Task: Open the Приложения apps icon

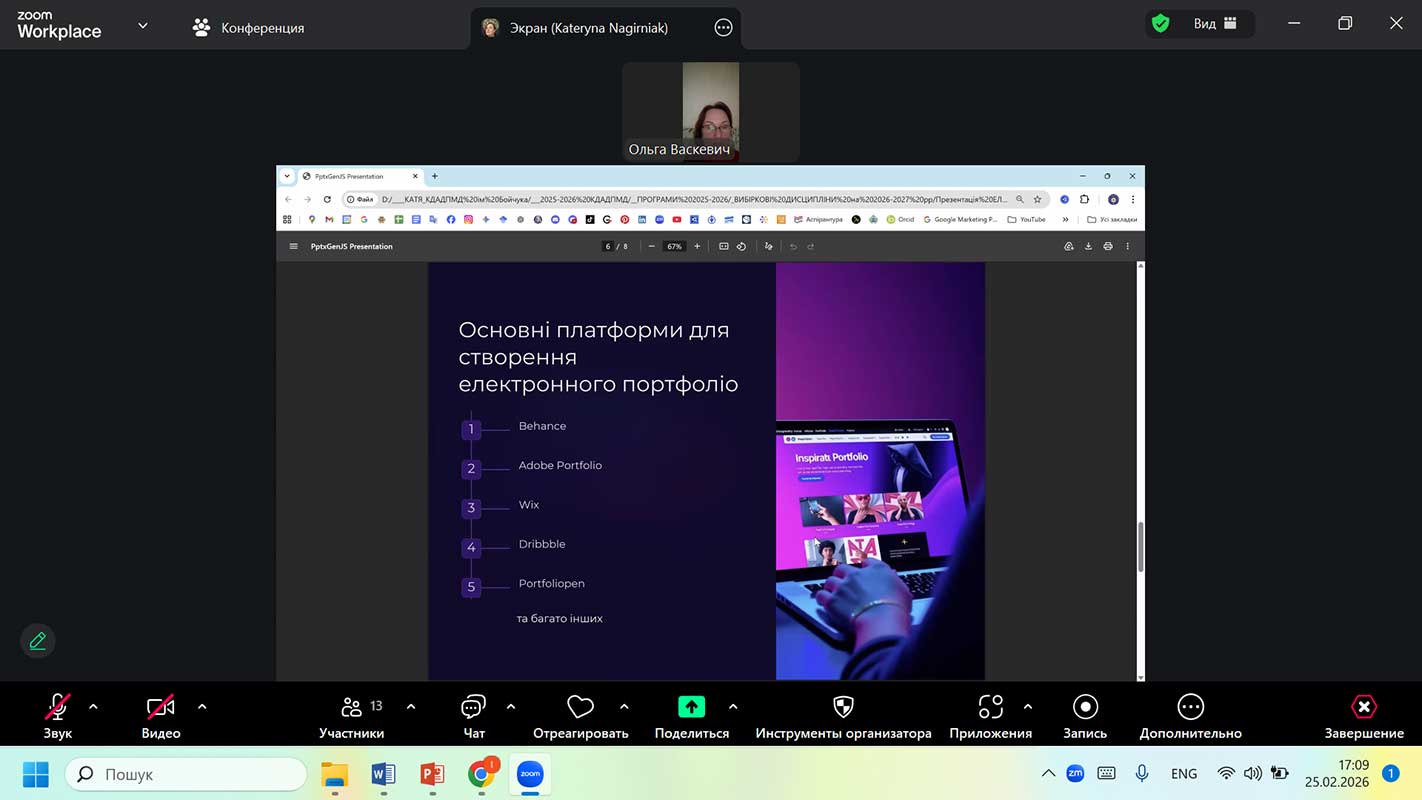Action: tap(990, 708)
